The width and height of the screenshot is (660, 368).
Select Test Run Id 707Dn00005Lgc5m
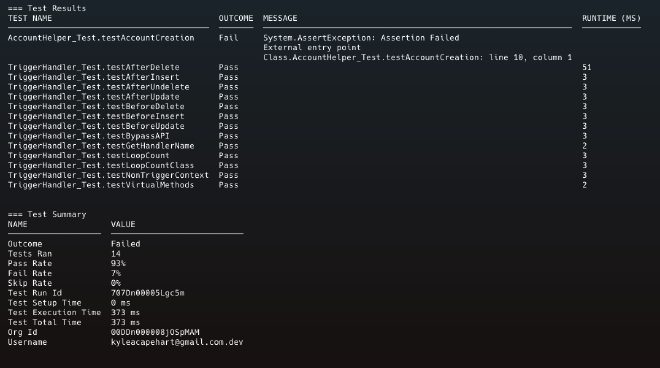click(147, 293)
